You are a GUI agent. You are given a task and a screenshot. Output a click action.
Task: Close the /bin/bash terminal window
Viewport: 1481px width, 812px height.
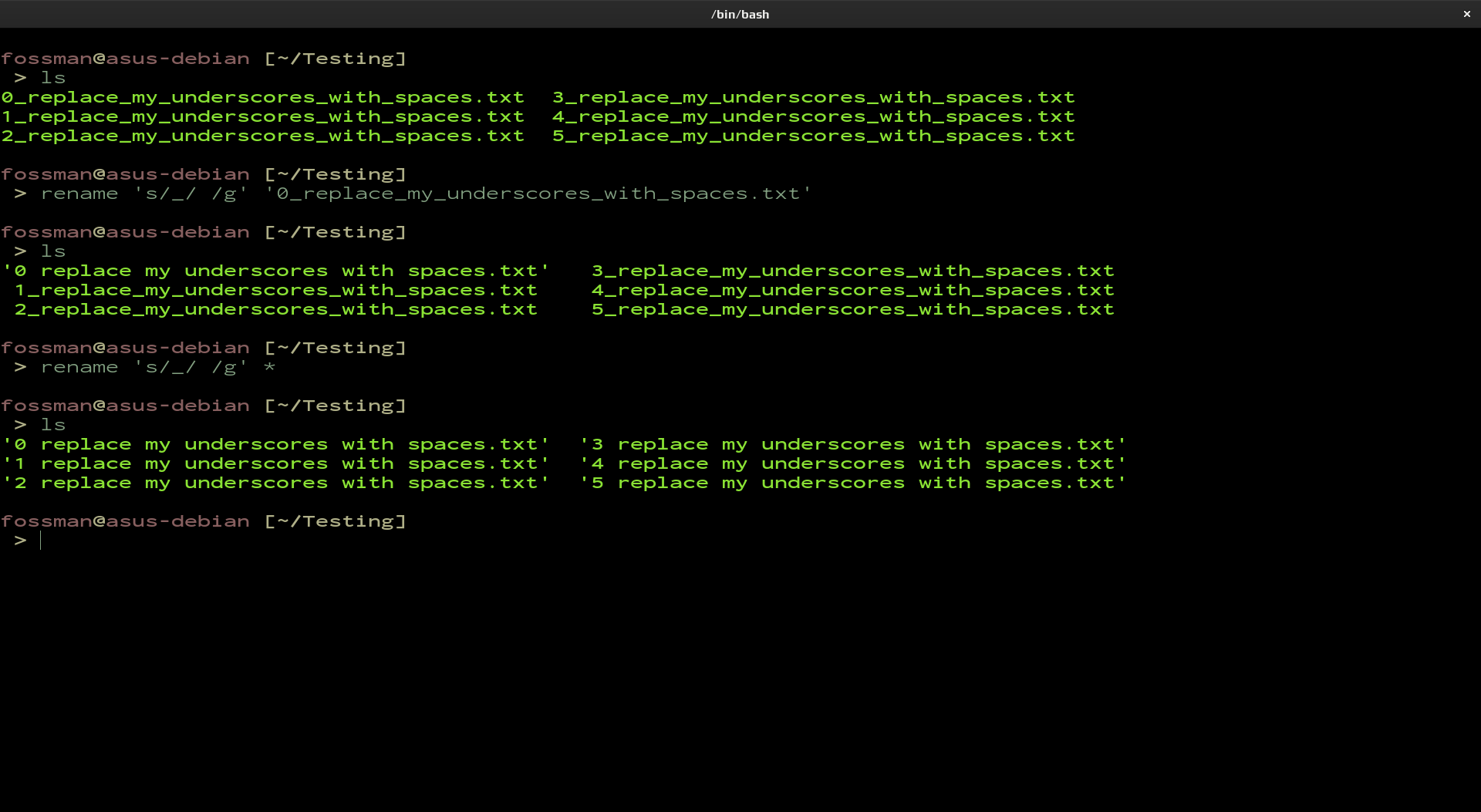click(1466, 14)
